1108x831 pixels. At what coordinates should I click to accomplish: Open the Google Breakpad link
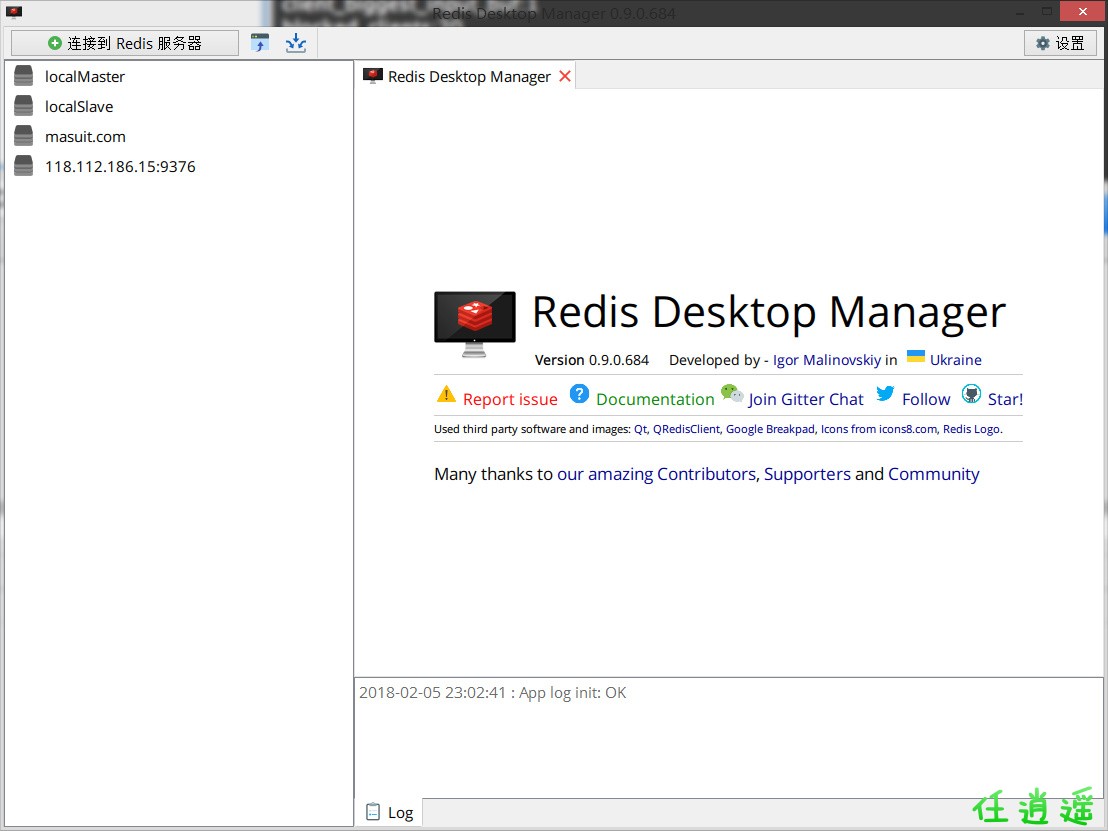point(770,429)
